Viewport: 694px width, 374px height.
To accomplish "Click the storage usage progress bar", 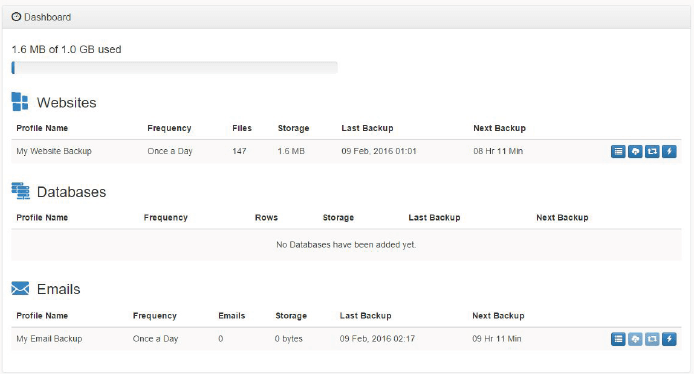I will pyautogui.click(x=174, y=68).
